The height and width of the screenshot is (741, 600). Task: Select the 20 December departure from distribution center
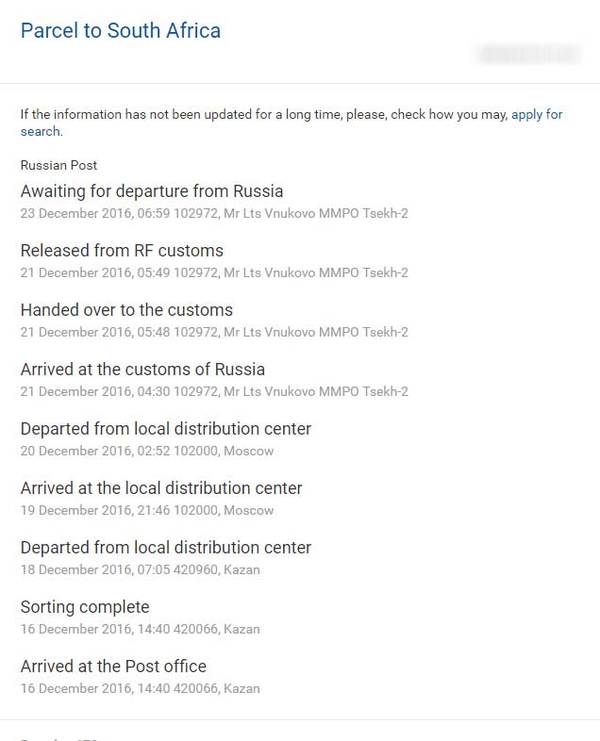(166, 429)
